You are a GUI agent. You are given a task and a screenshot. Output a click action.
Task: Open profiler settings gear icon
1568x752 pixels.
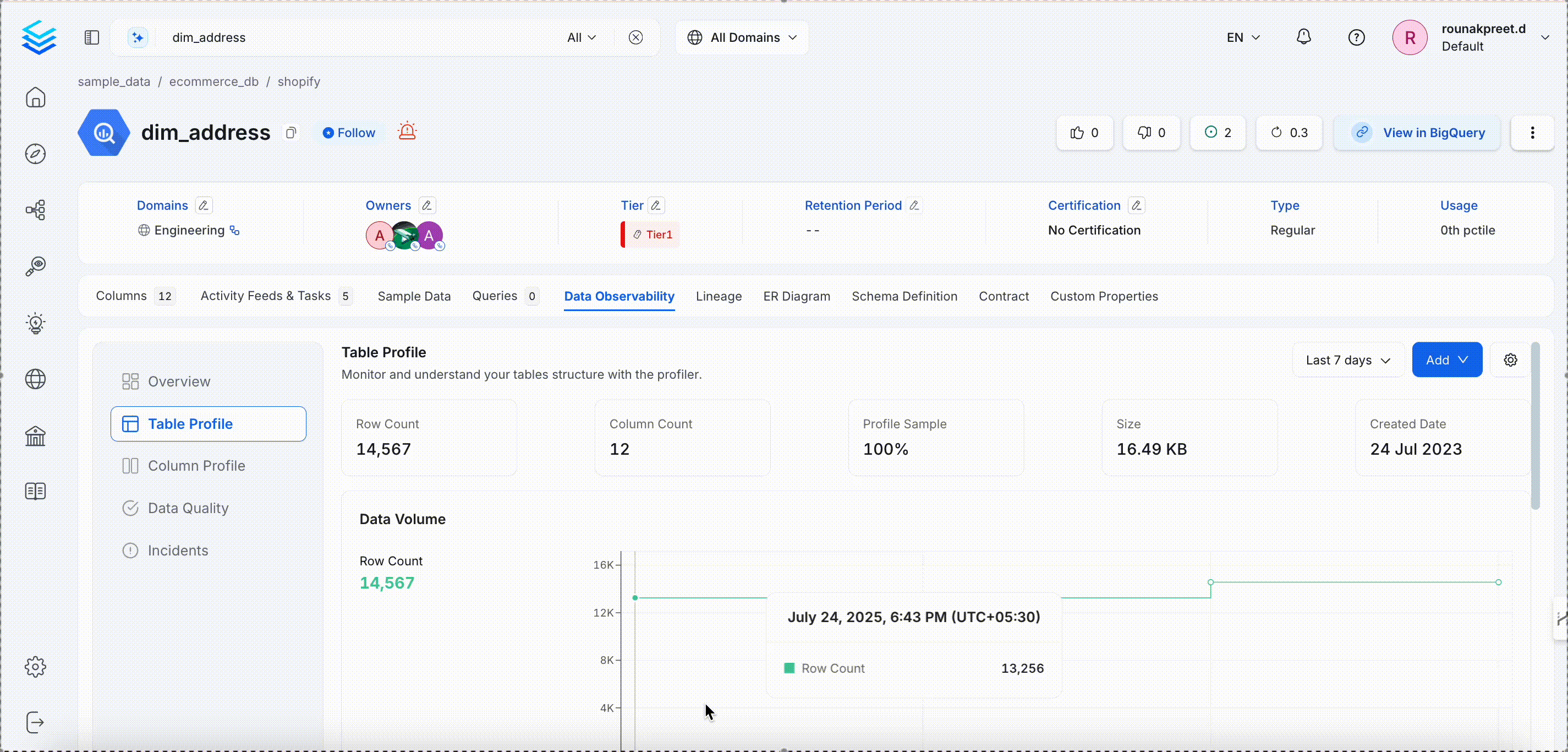pyautogui.click(x=1510, y=360)
